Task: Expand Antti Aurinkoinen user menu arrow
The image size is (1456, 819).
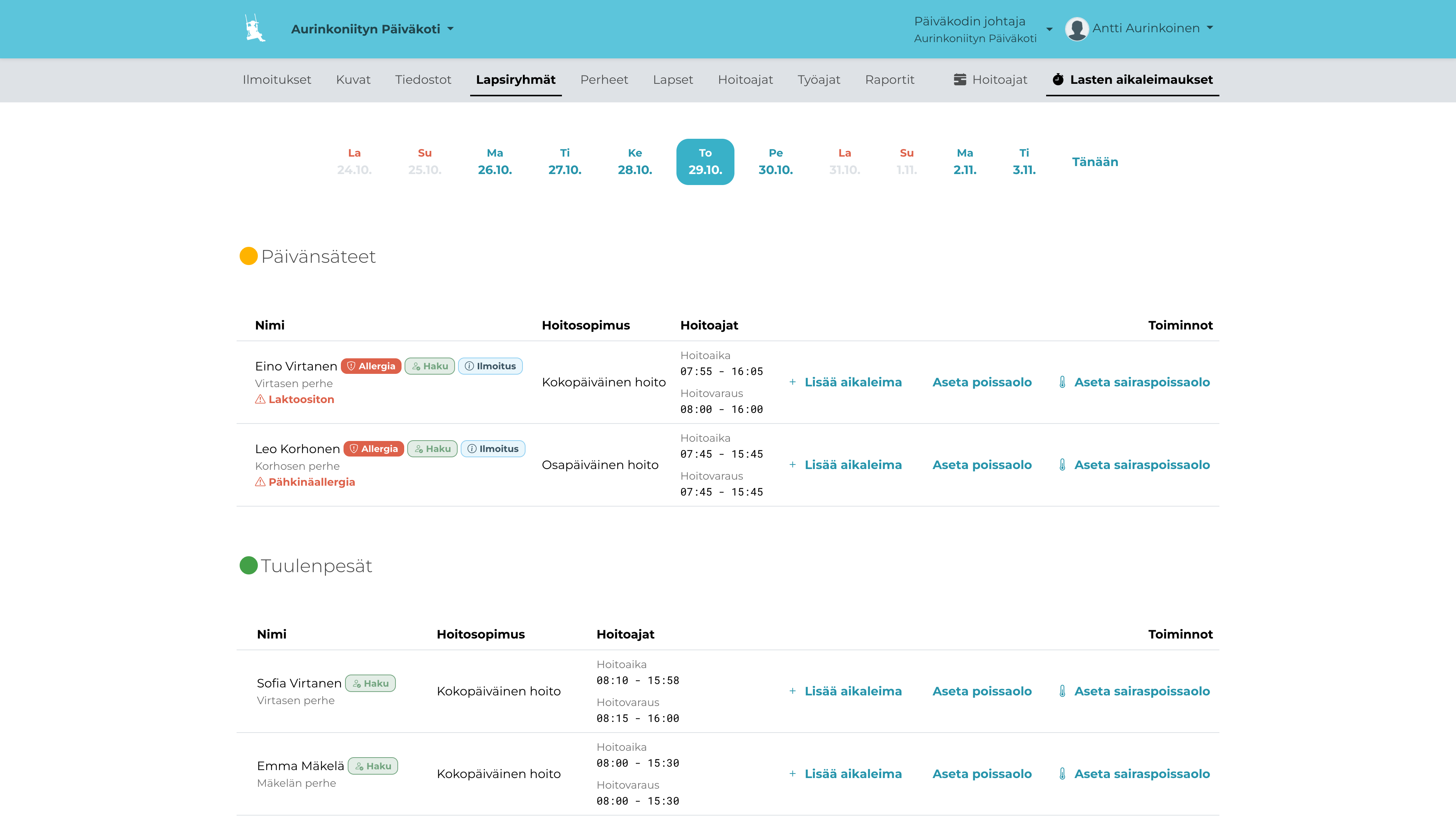Action: coord(1210,28)
